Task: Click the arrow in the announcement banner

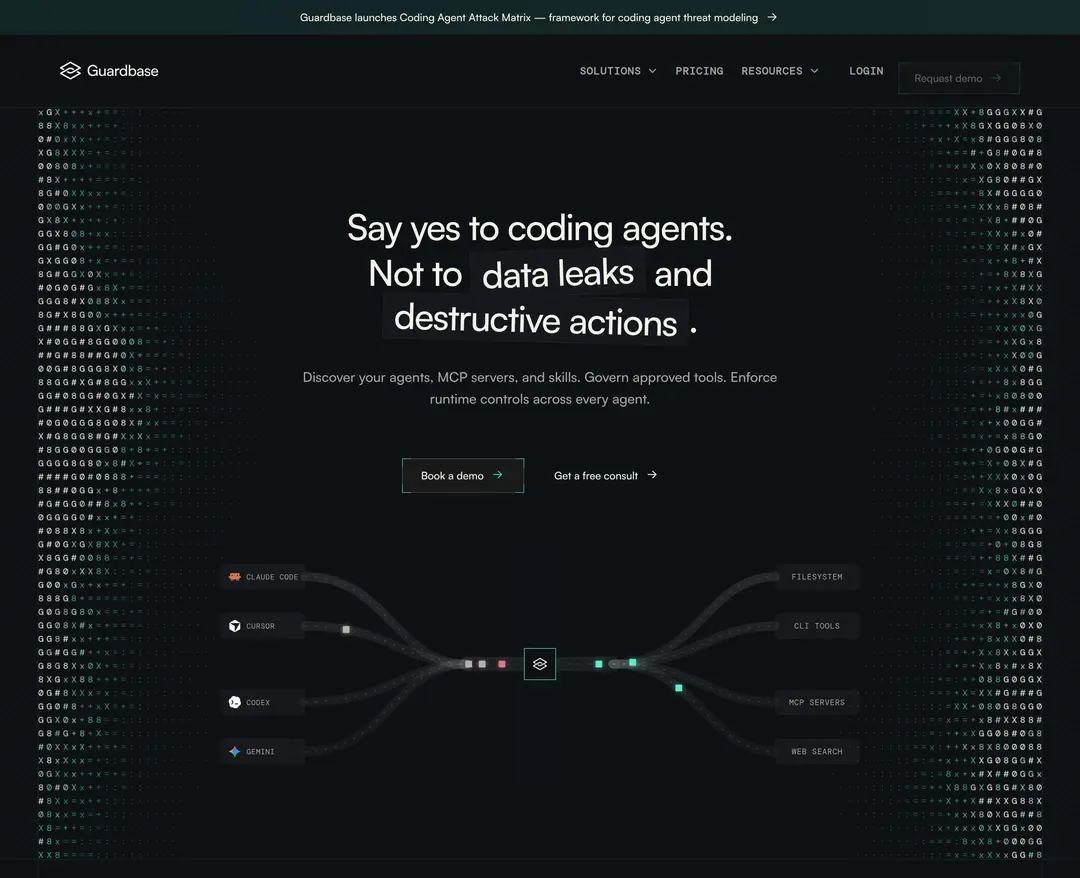Action: click(772, 17)
